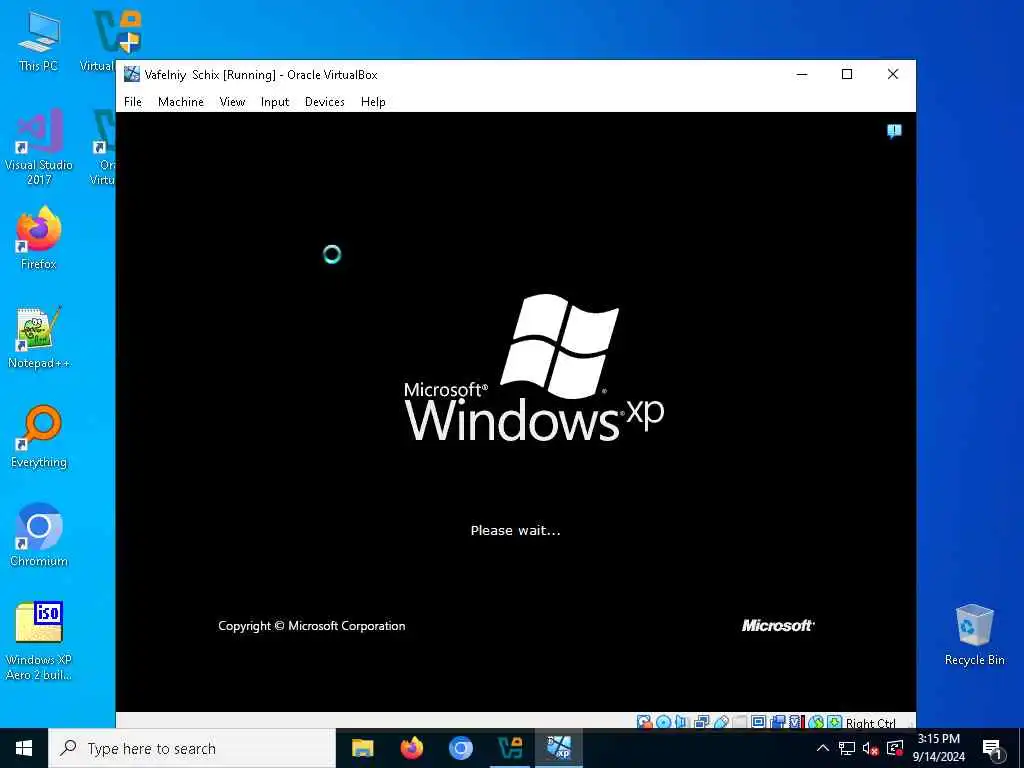Select the Windows XP Aero 2 ISO file
This screenshot has height=768, width=1024.
click(39, 641)
